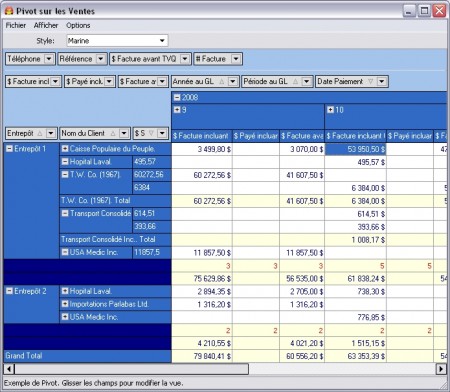
Task: Select the cell 3 499,80 $
Action: pos(202,149)
